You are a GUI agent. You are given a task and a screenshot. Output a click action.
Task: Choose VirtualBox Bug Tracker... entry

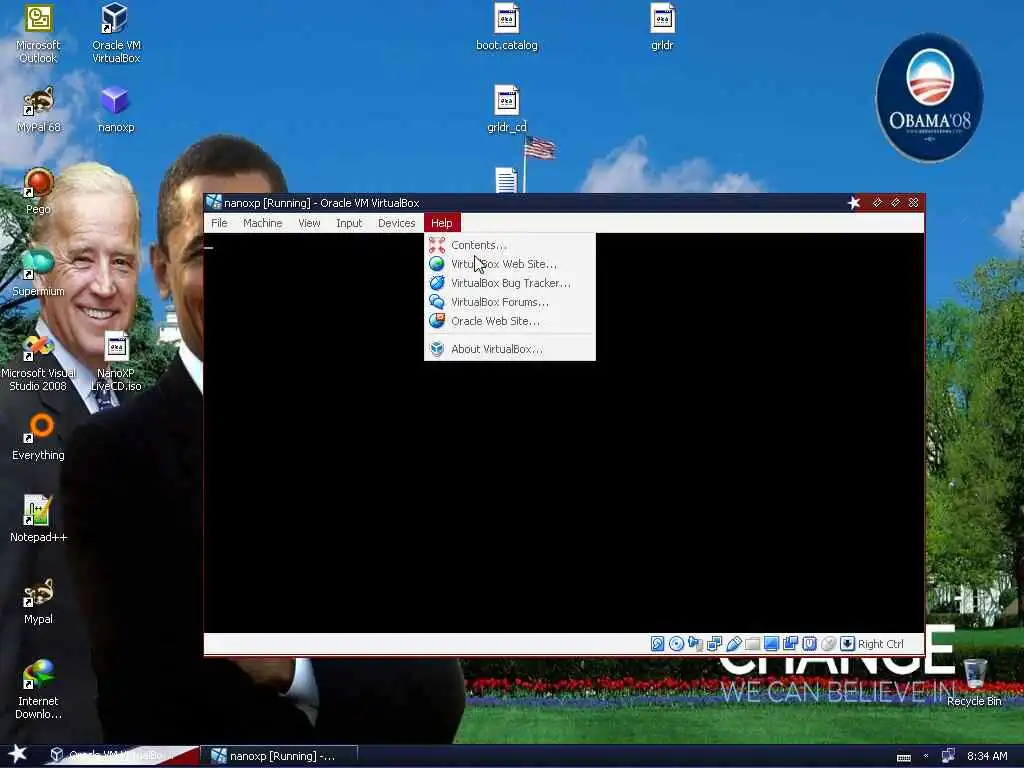(510, 283)
